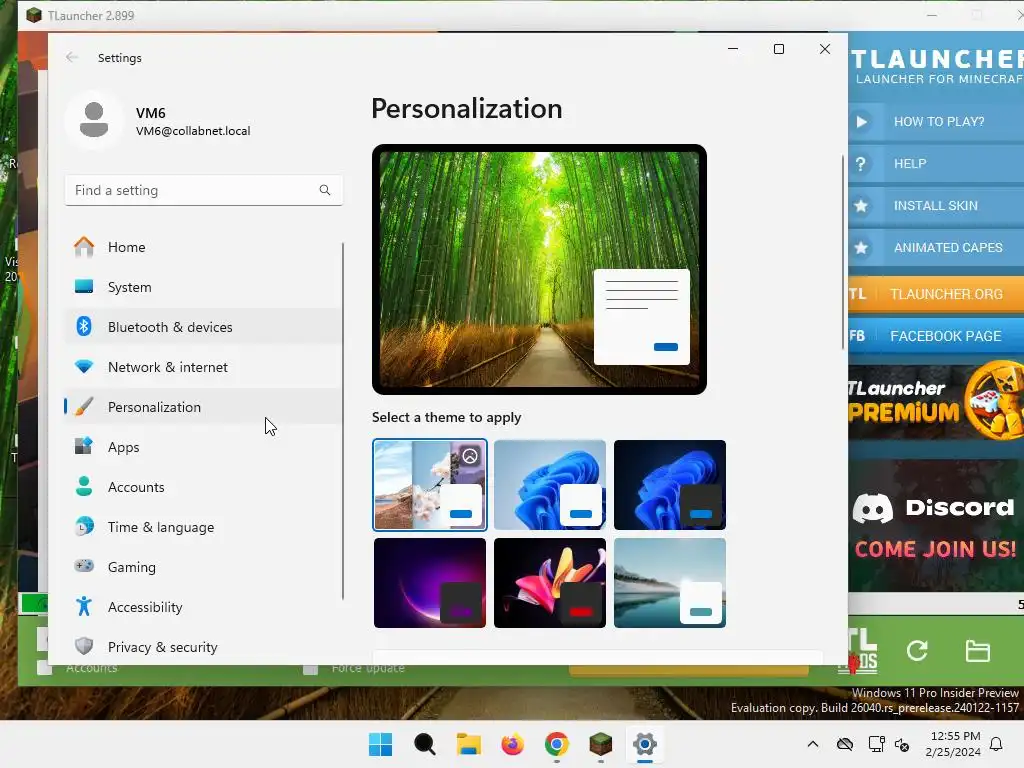Click the TLauncher open folder icon
The width and height of the screenshot is (1024, 768).
[978, 650]
